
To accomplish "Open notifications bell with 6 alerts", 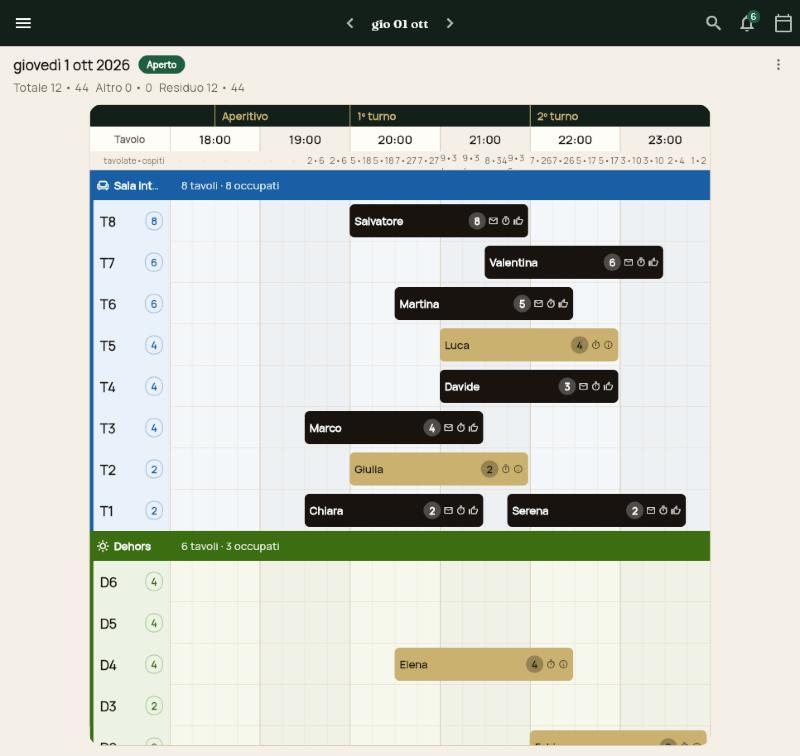I will [748, 23].
